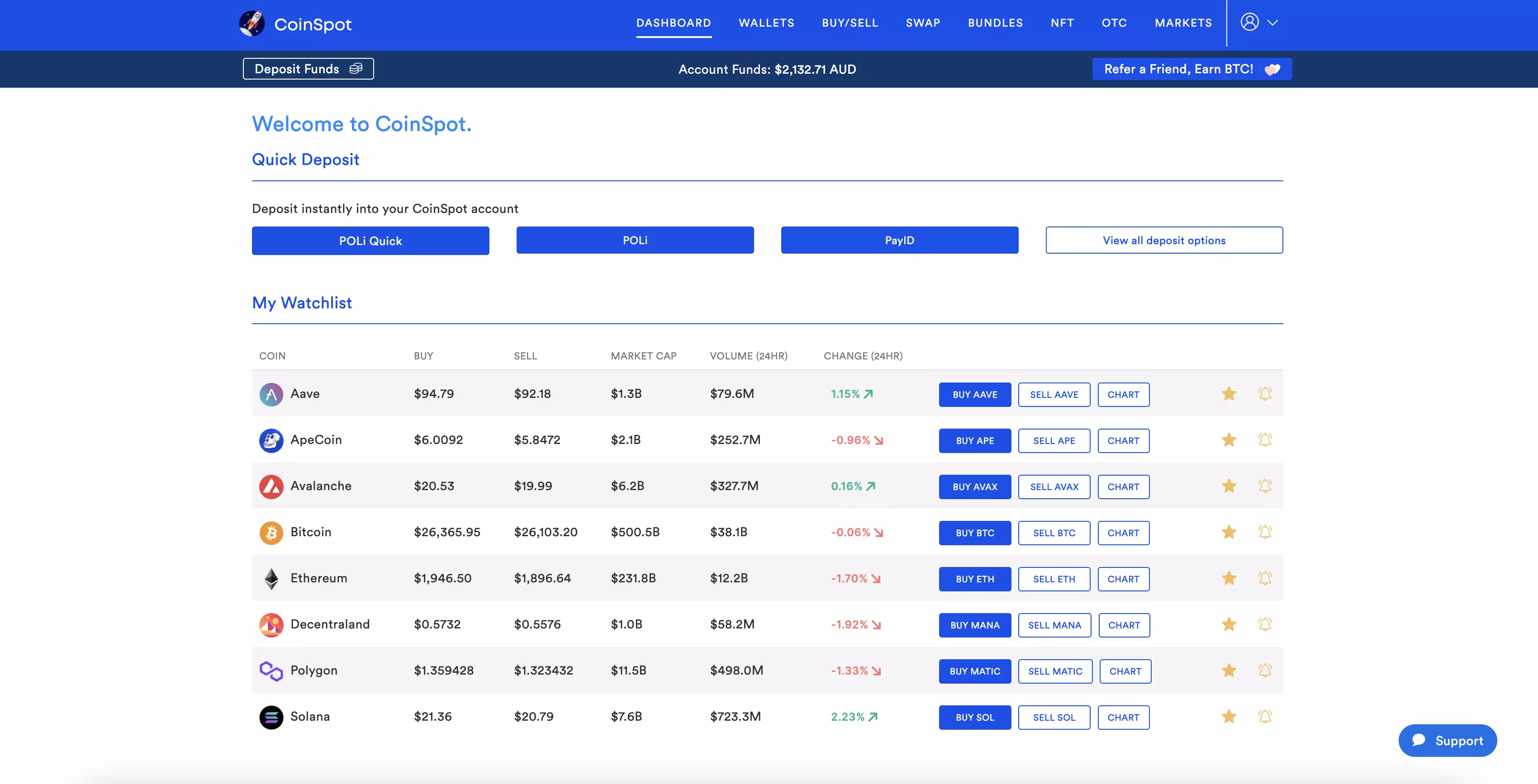Unfavorite Solana with the star icon
Screen dimensions: 1538x784
click(1229, 716)
